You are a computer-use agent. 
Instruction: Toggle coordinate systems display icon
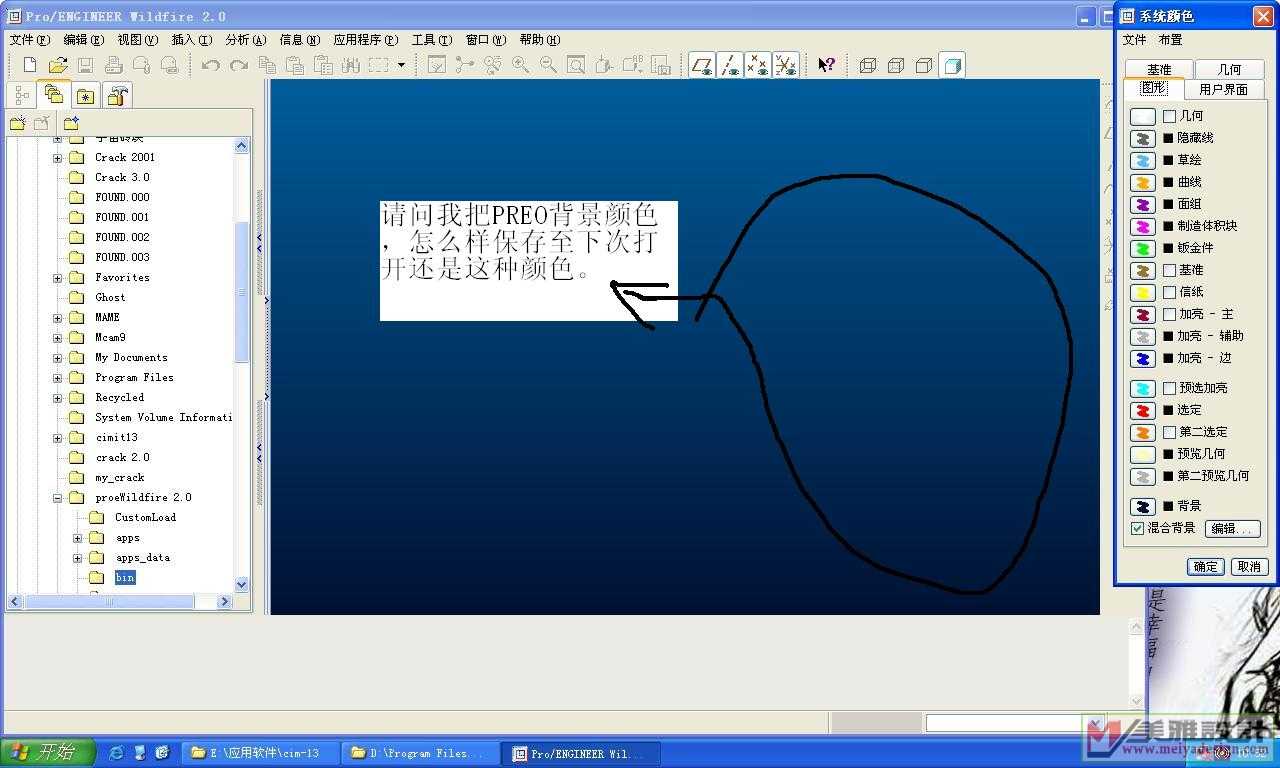coord(786,65)
